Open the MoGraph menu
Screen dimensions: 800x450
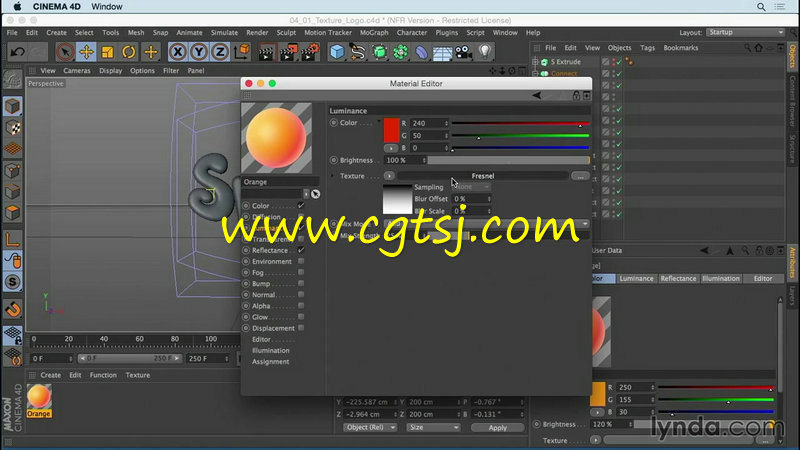374,32
